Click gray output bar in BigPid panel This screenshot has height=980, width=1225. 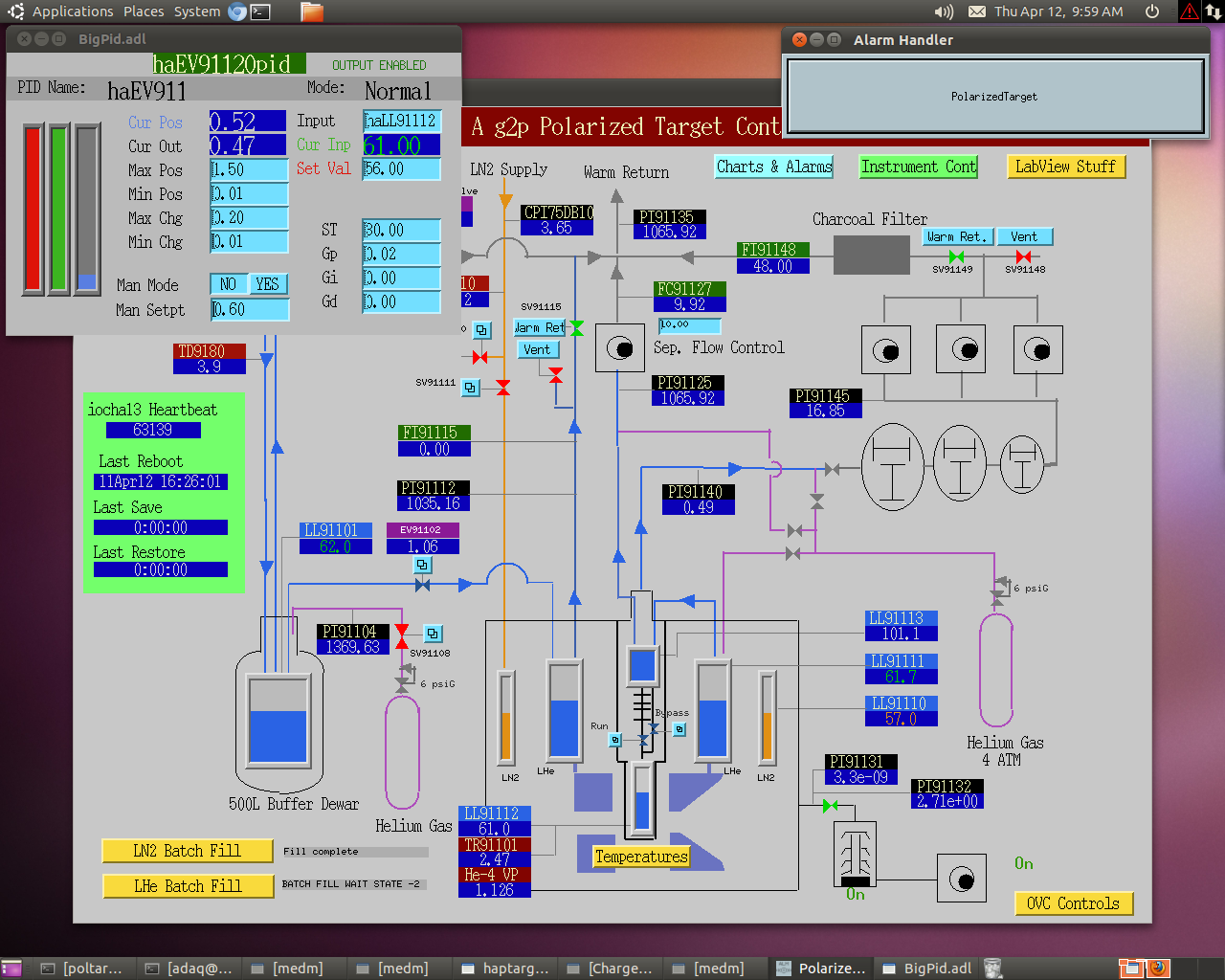(x=87, y=208)
